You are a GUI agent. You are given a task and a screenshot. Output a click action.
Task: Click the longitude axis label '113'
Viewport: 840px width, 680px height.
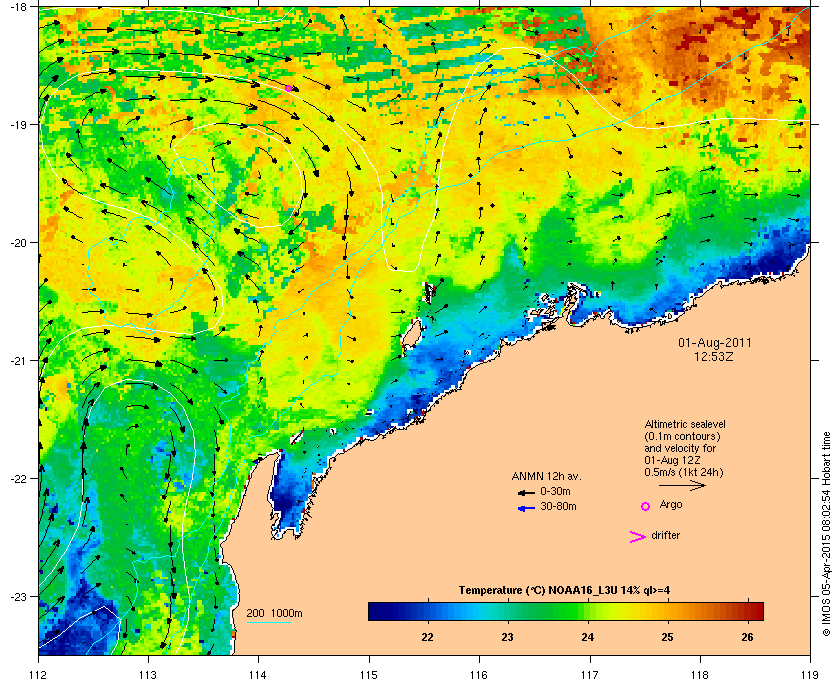point(148,675)
